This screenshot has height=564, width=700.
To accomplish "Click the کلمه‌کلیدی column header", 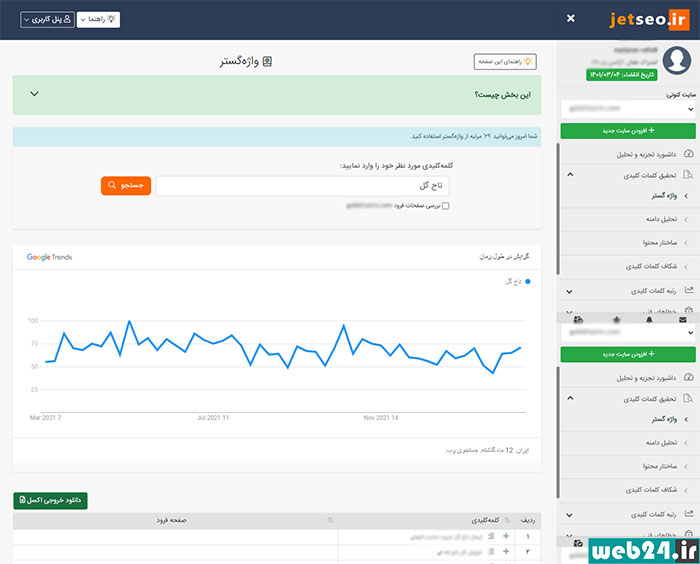I will (485, 520).
